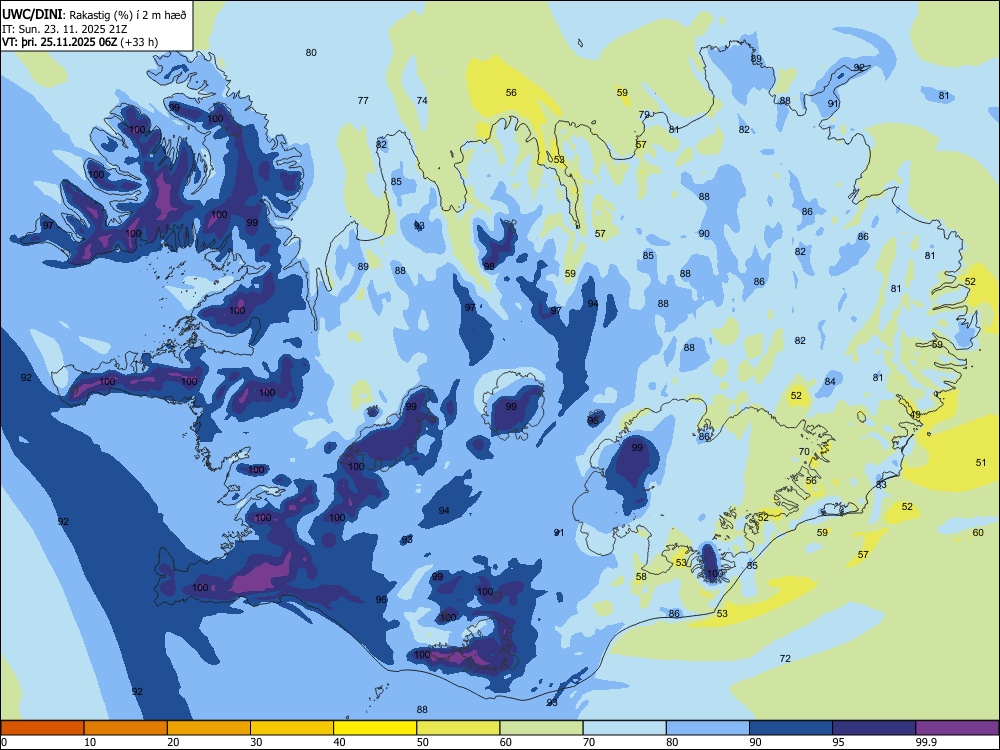Click the pale green 60–70 legend swatch
The image size is (1000, 750).
[541, 728]
